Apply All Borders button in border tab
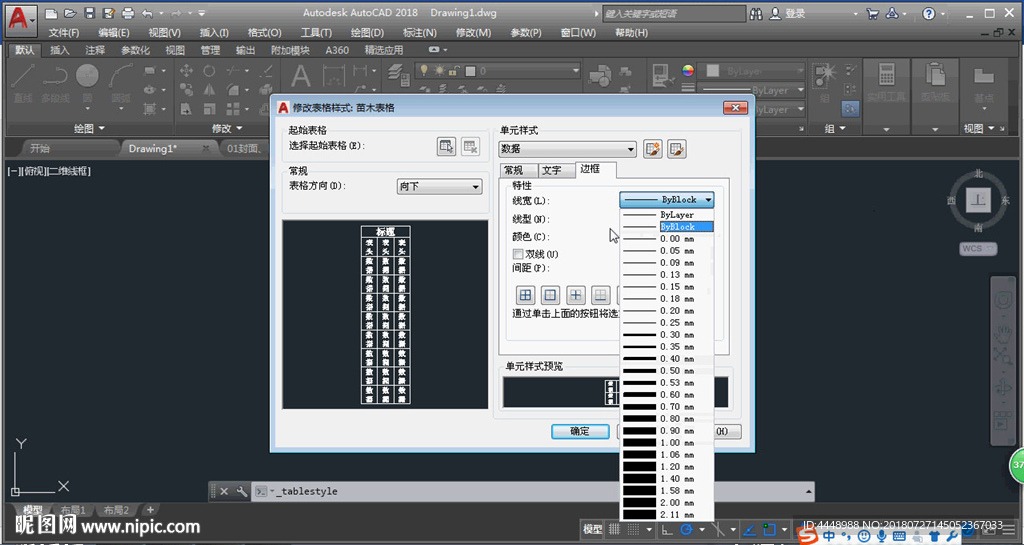This screenshot has height=545, width=1024. (x=525, y=295)
